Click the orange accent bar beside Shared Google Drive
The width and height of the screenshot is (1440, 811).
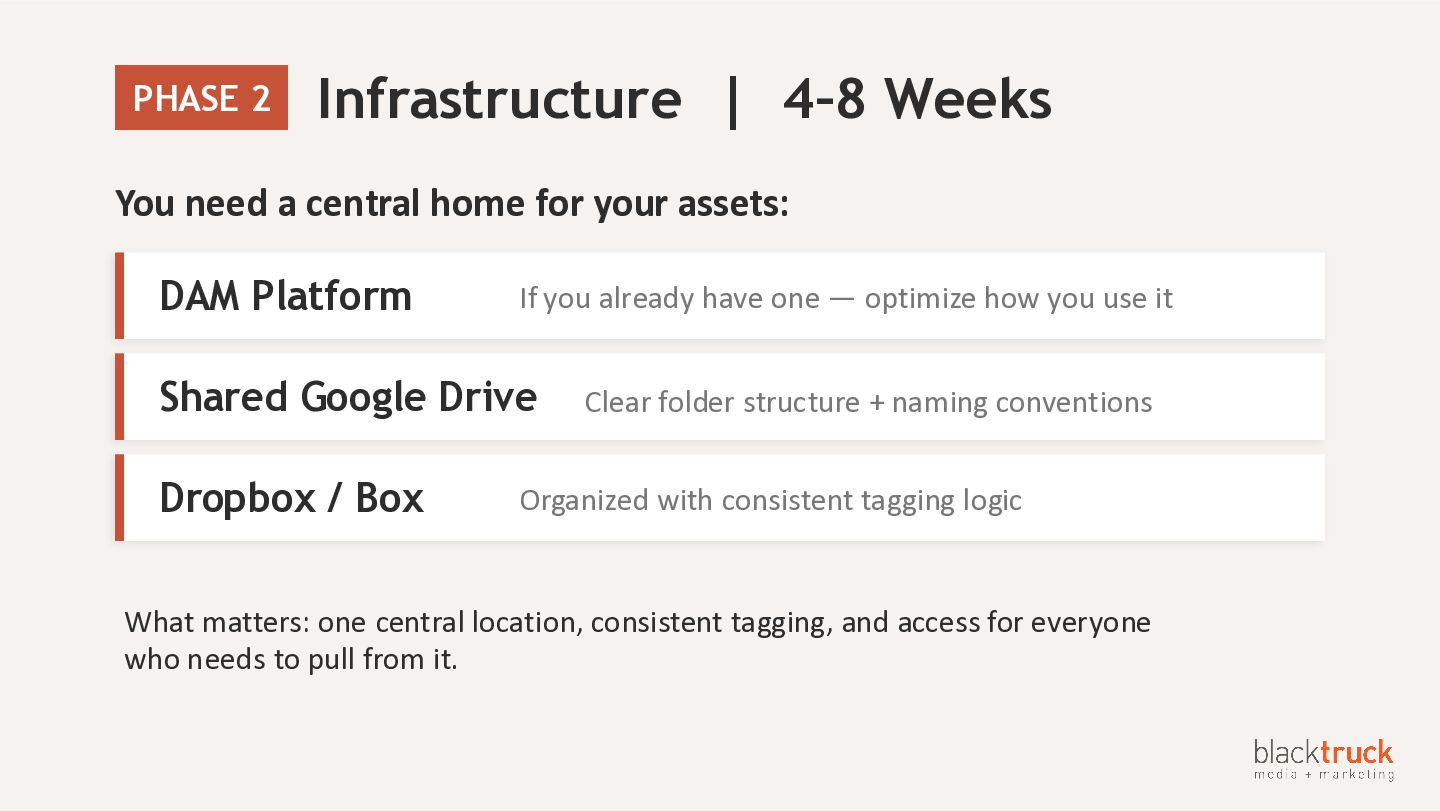119,397
